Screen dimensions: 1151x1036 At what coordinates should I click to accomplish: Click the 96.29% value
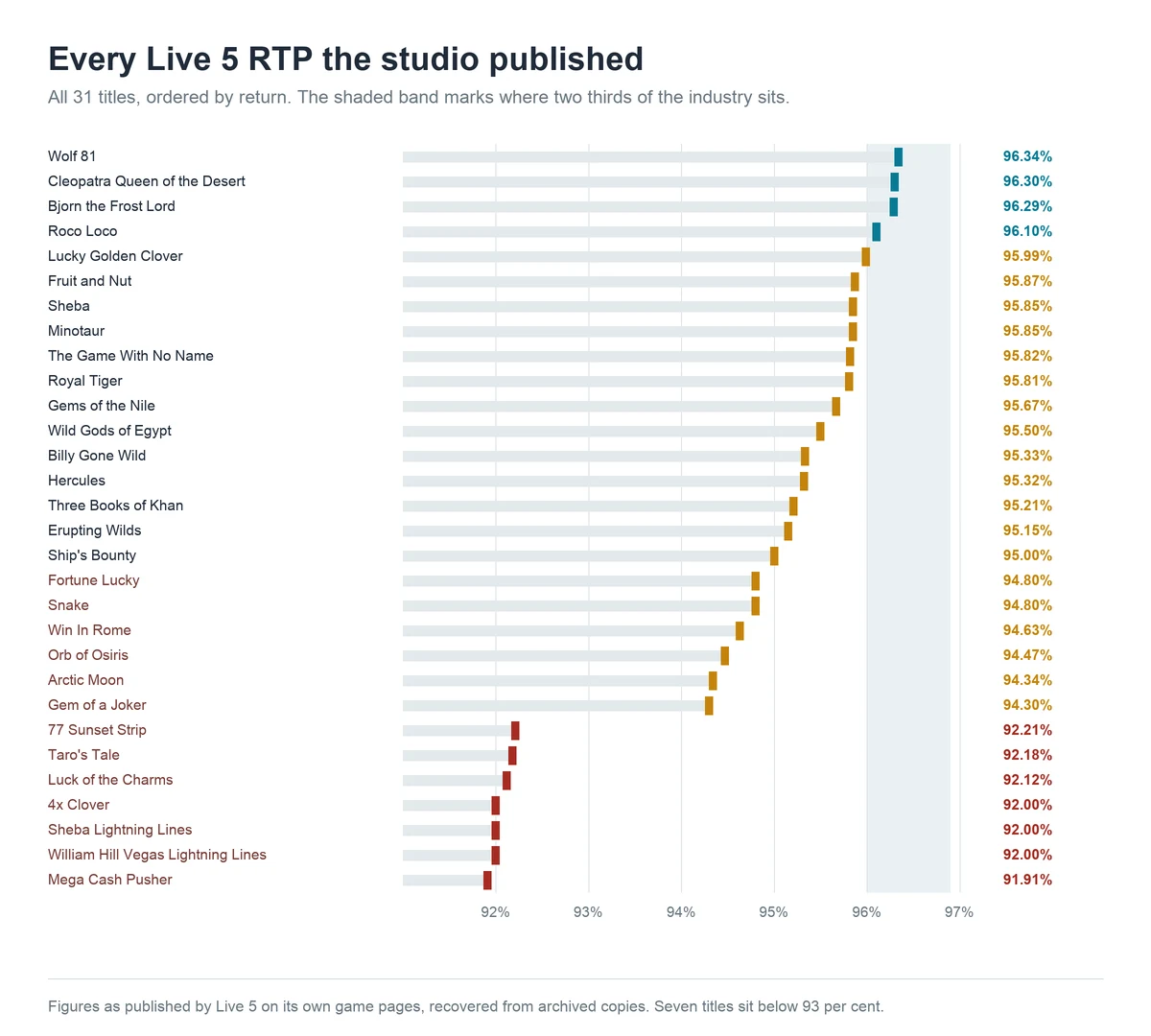point(1027,206)
